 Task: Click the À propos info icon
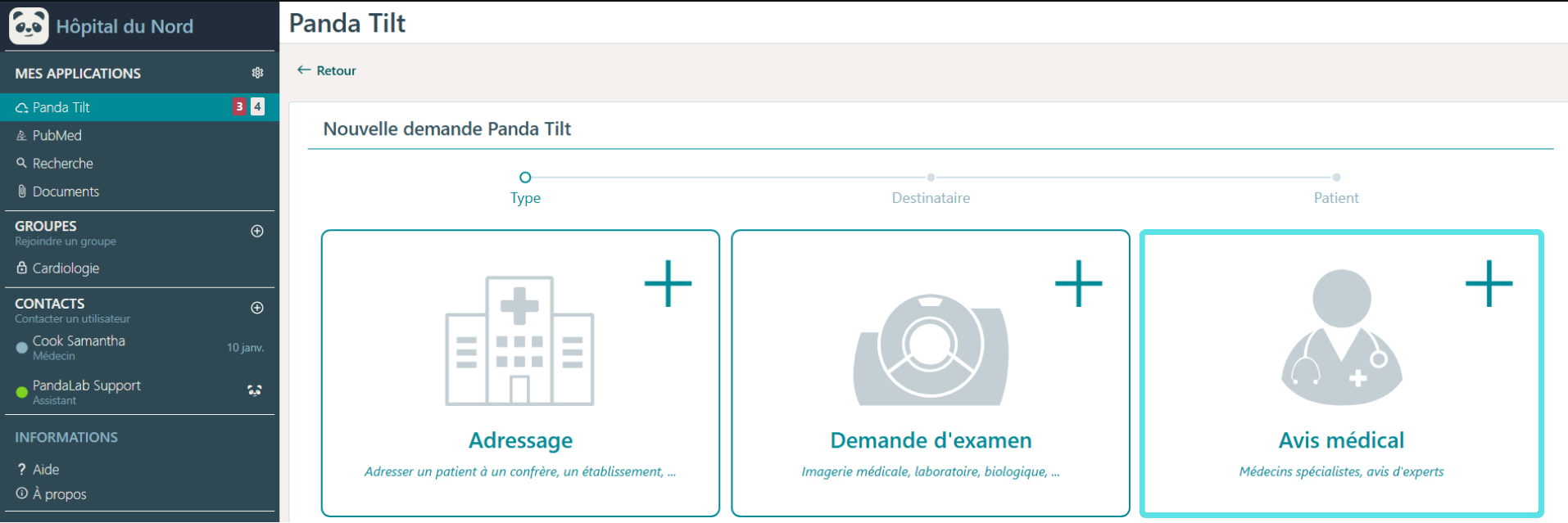tap(22, 494)
